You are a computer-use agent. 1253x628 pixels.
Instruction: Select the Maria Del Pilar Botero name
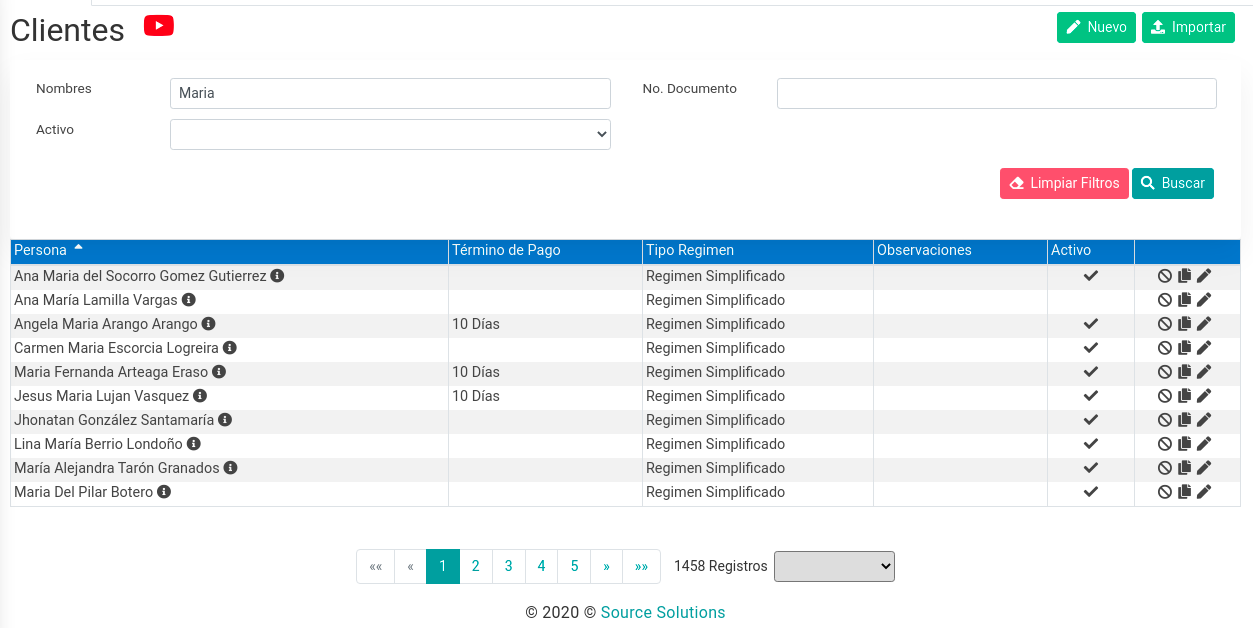[x=84, y=492]
